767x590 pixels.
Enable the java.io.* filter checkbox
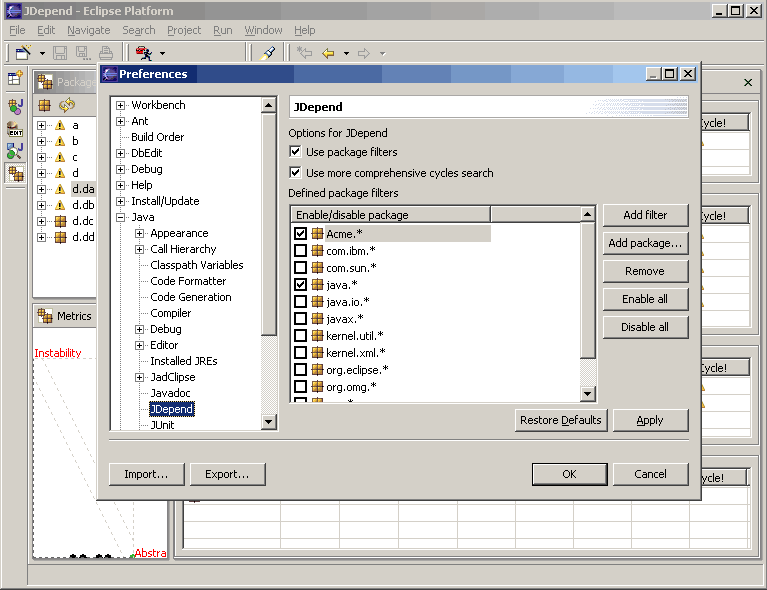click(x=300, y=301)
